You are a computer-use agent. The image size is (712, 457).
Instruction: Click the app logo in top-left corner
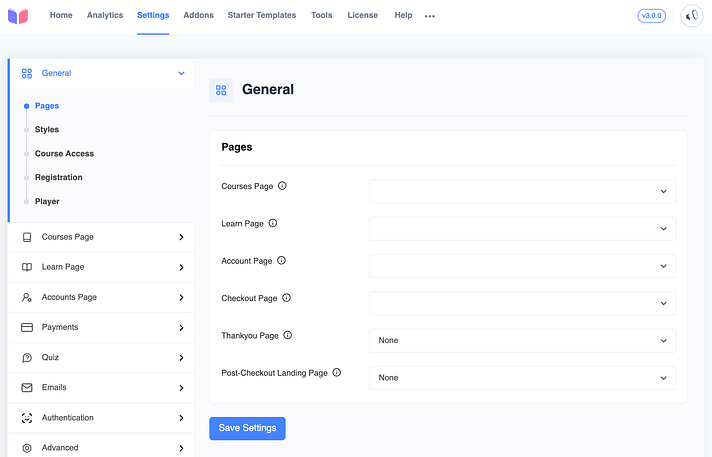pyautogui.click(x=19, y=16)
